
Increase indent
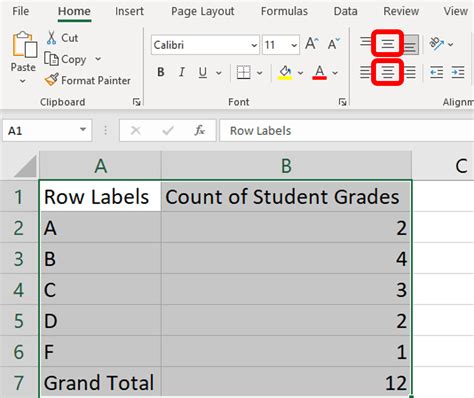[x=458, y=72]
